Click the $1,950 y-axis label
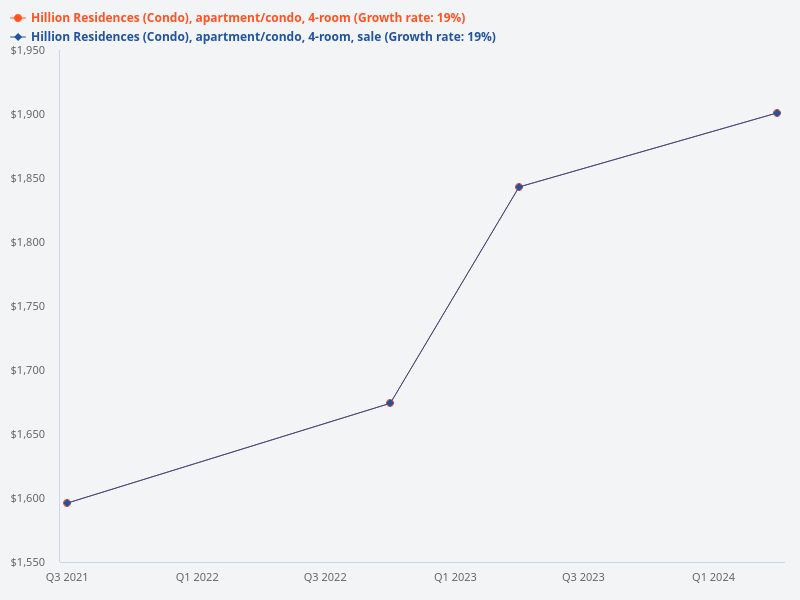This screenshot has width=800, height=600. [28, 51]
